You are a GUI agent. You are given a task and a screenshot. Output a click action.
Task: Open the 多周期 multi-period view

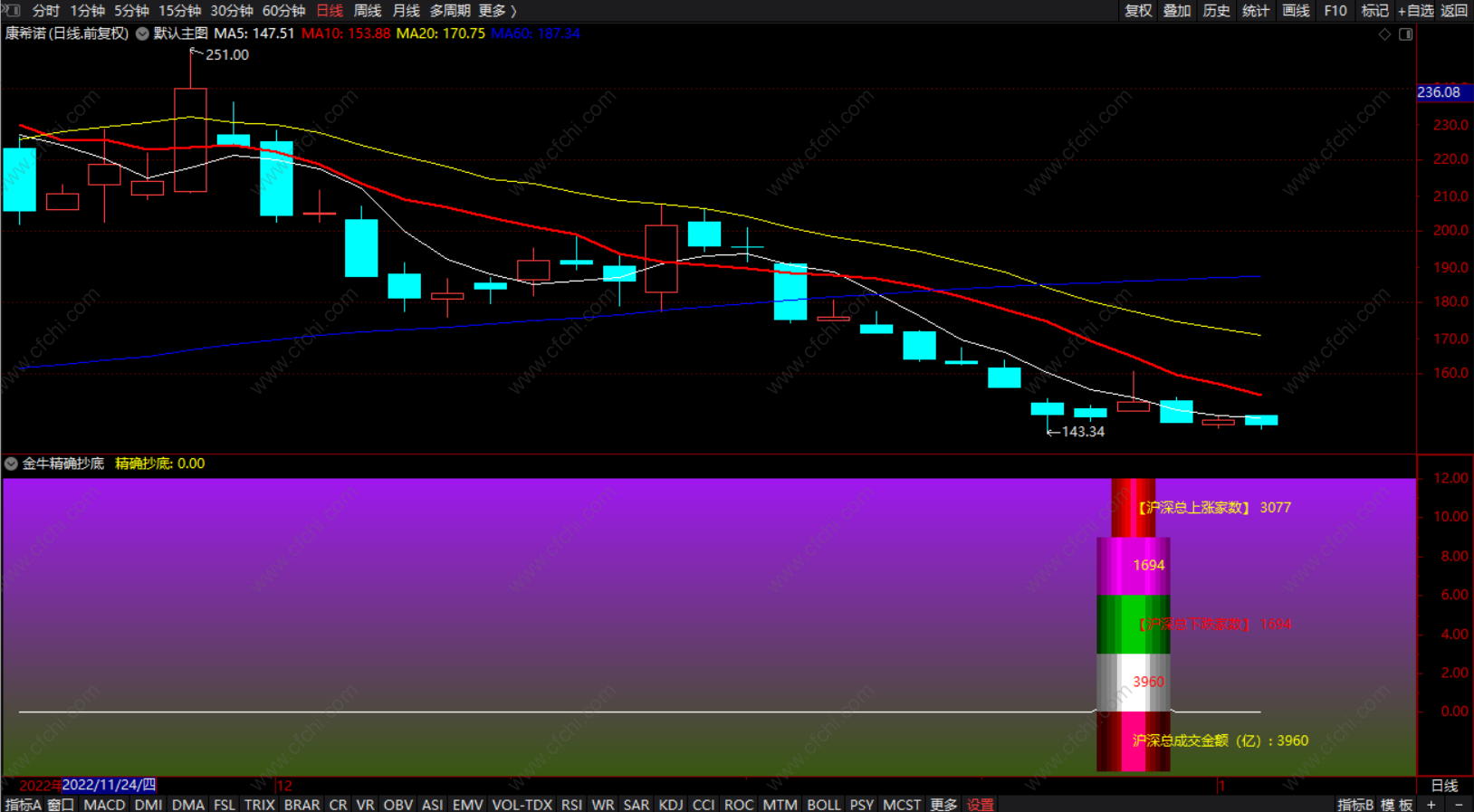tap(450, 11)
